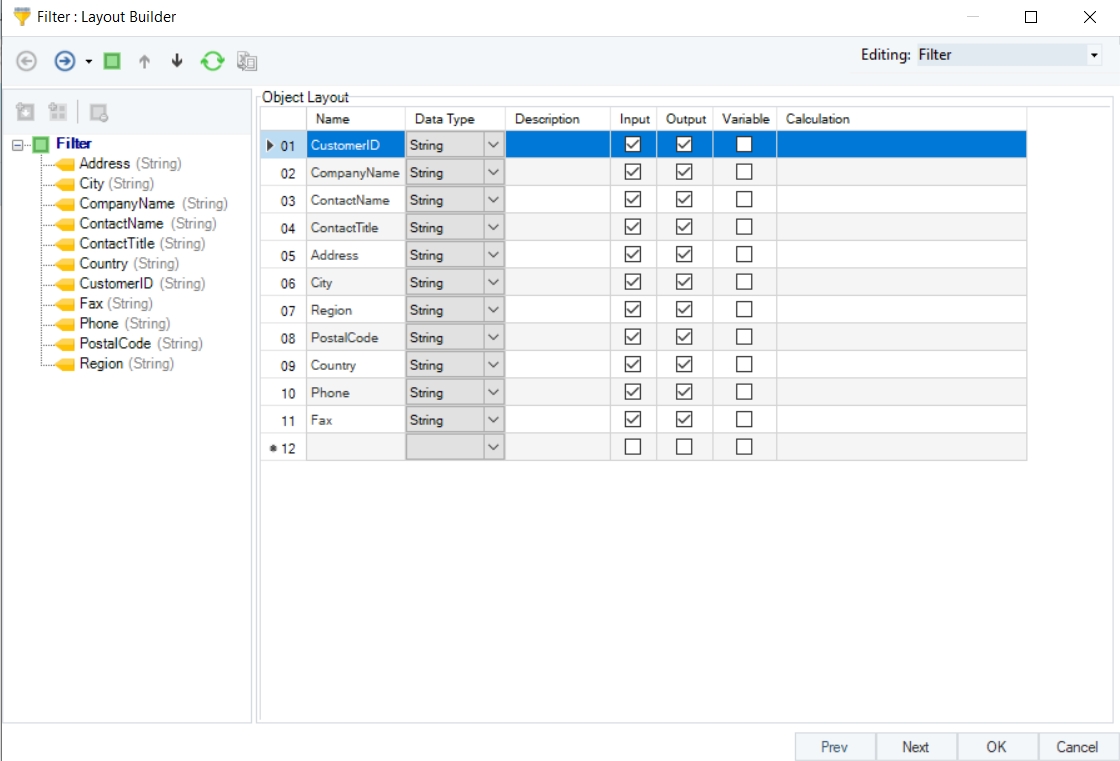Enable the Variable checkbox for Phone

tap(744, 392)
